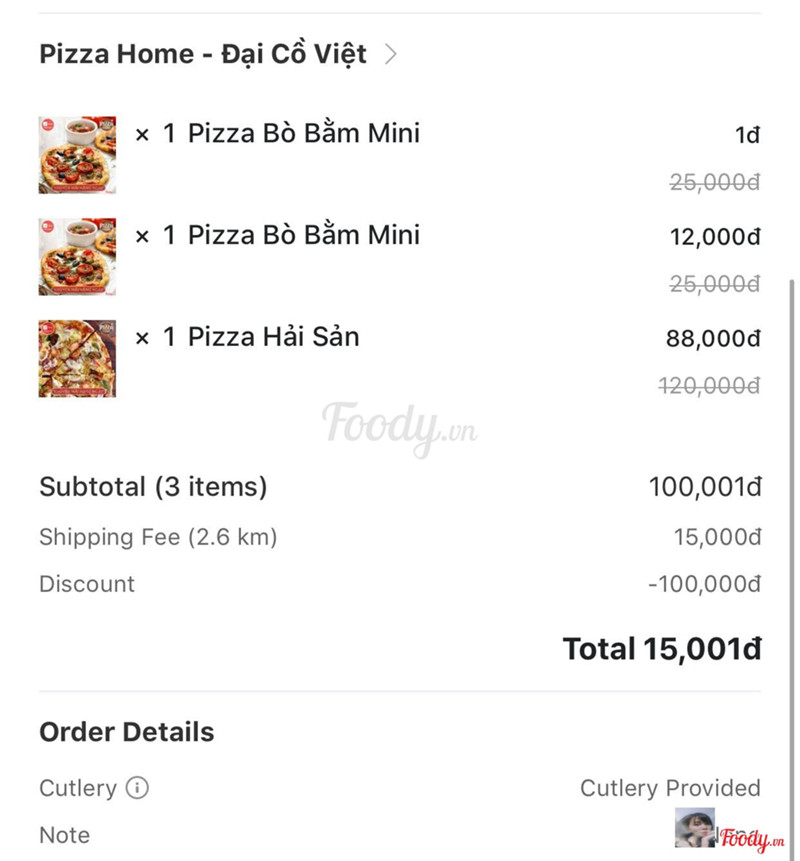Click the info icon beside Cutlery
Viewport: 800px width, 861px height.
click(137, 788)
